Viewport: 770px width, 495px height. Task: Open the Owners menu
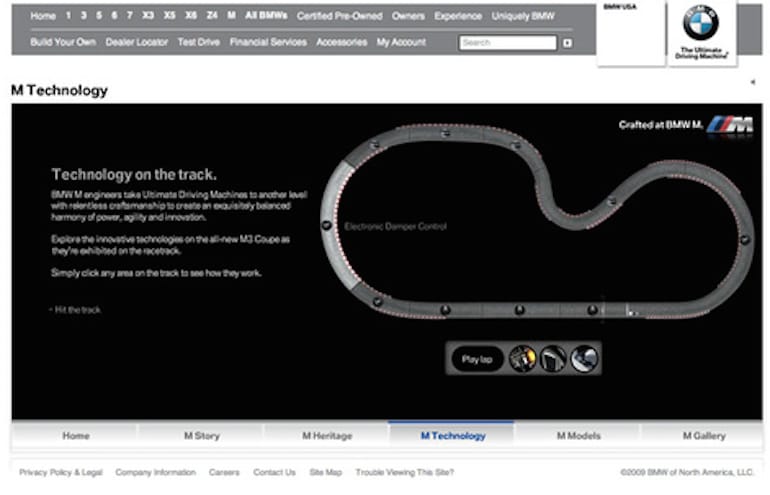click(x=408, y=16)
